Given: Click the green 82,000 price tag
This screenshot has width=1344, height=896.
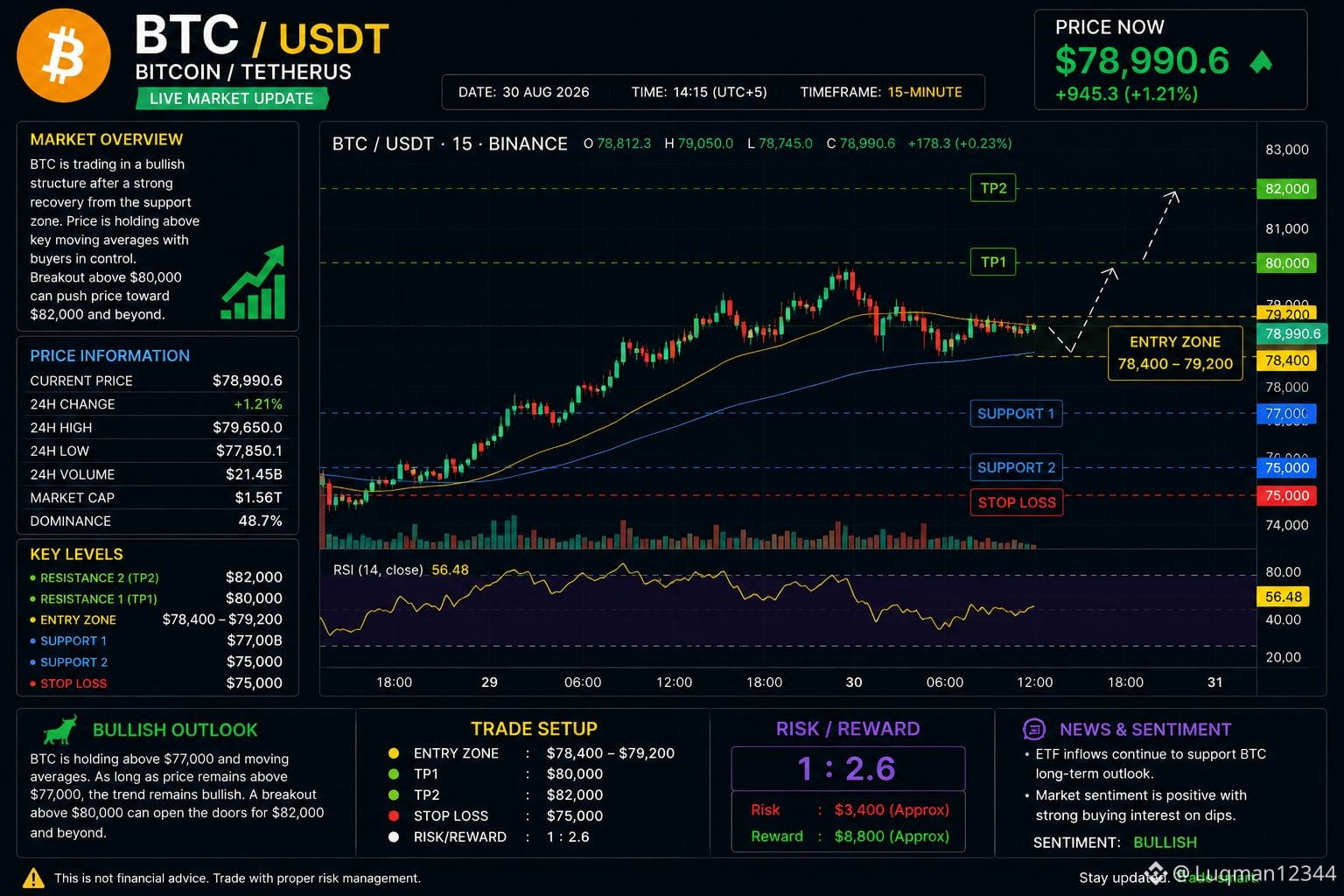Looking at the screenshot, I should (1286, 189).
